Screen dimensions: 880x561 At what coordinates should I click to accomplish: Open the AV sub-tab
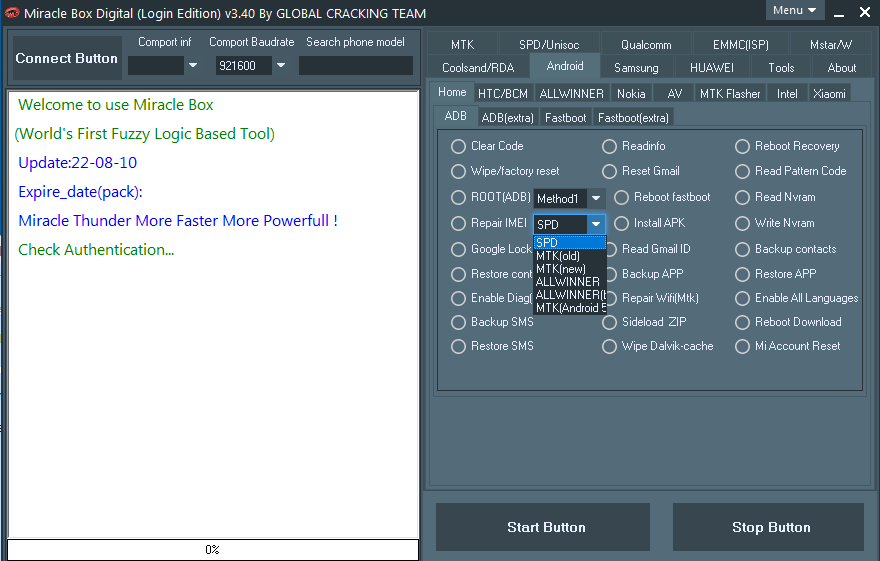pos(675,94)
